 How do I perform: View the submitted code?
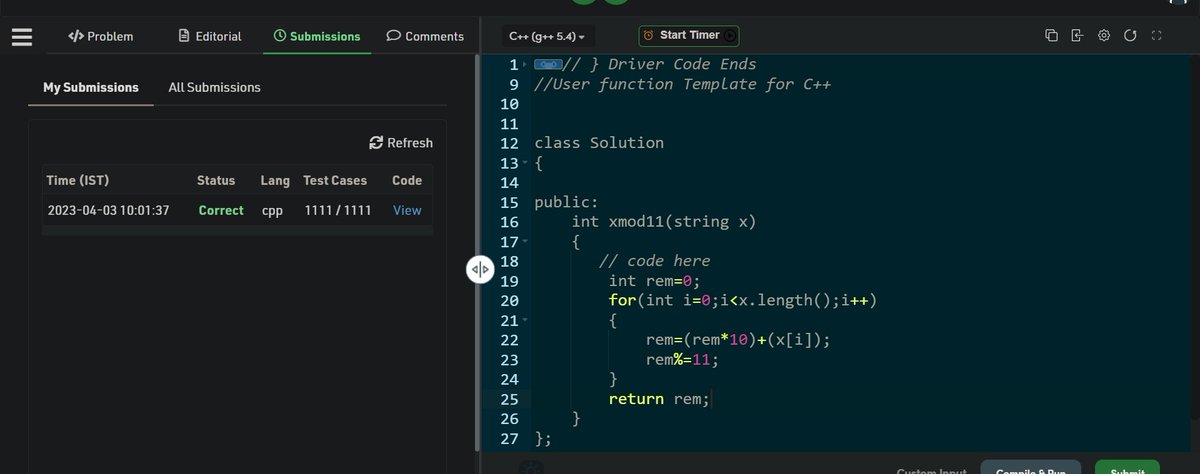407,210
